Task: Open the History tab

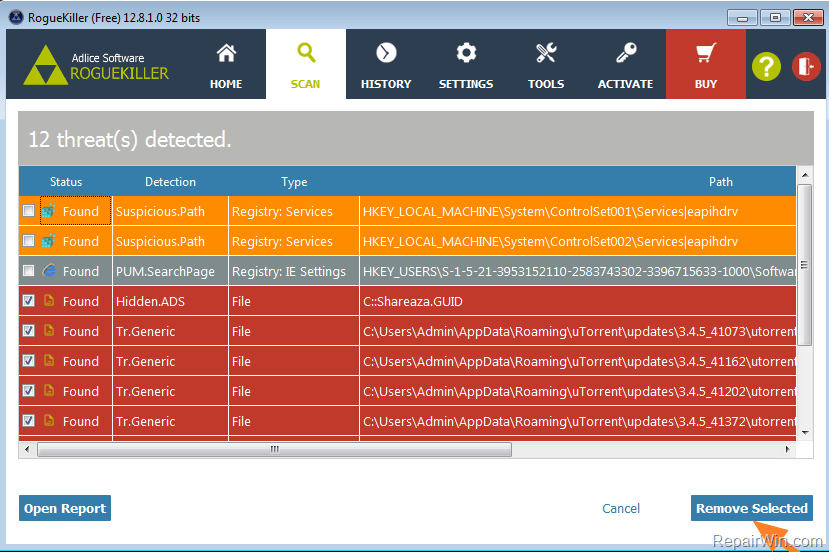Action: tap(386, 65)
